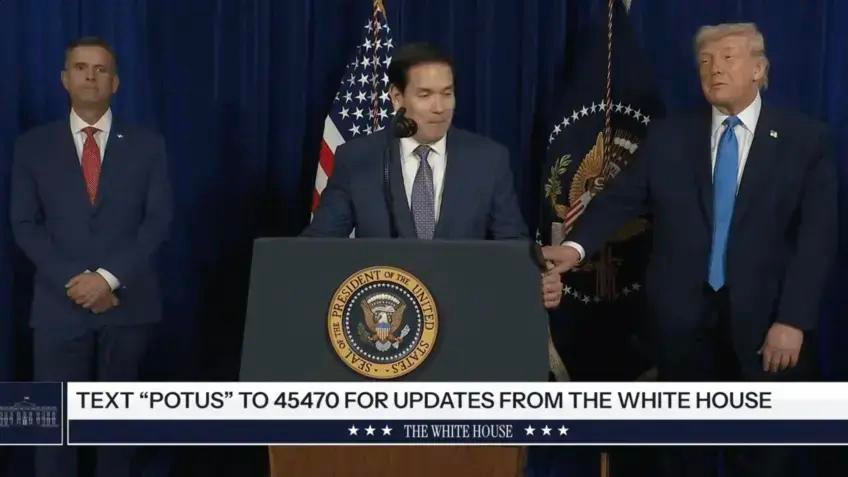Click the patterned purple tie of the speaker
This screenshot has width=848, height=477.
(x=423, y=192)
